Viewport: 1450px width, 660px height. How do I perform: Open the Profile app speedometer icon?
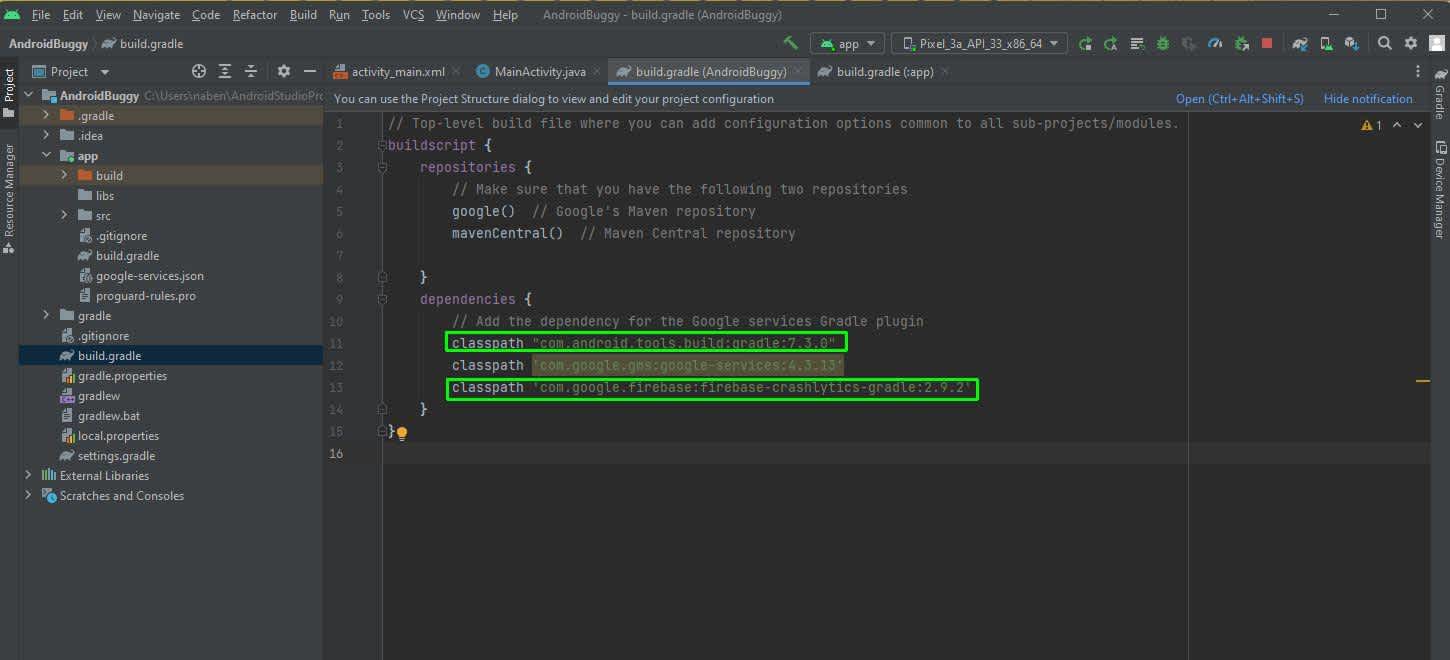pyautogui.click(x=1215, y=43)
